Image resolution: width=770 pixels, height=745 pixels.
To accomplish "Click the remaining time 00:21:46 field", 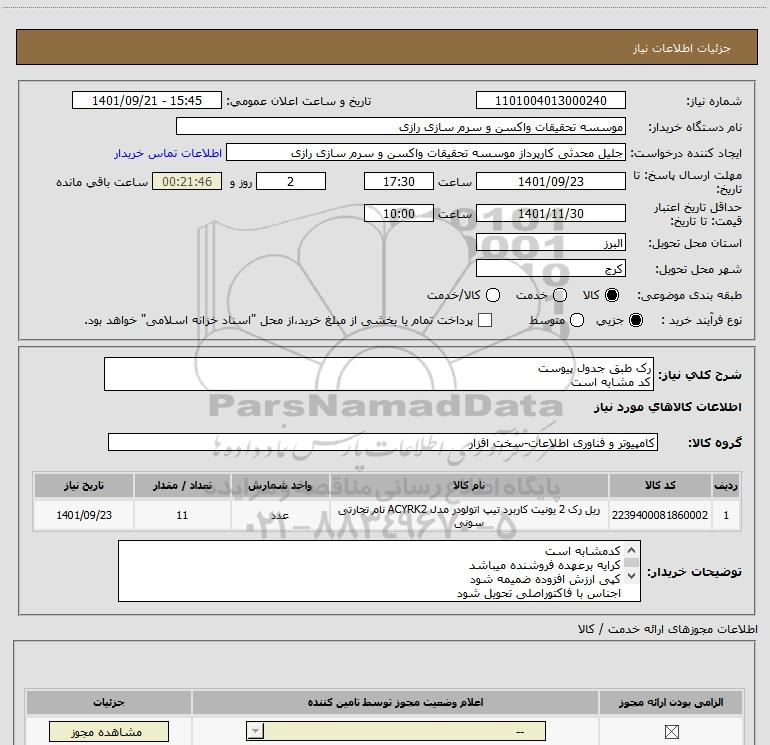I will 187,181.
